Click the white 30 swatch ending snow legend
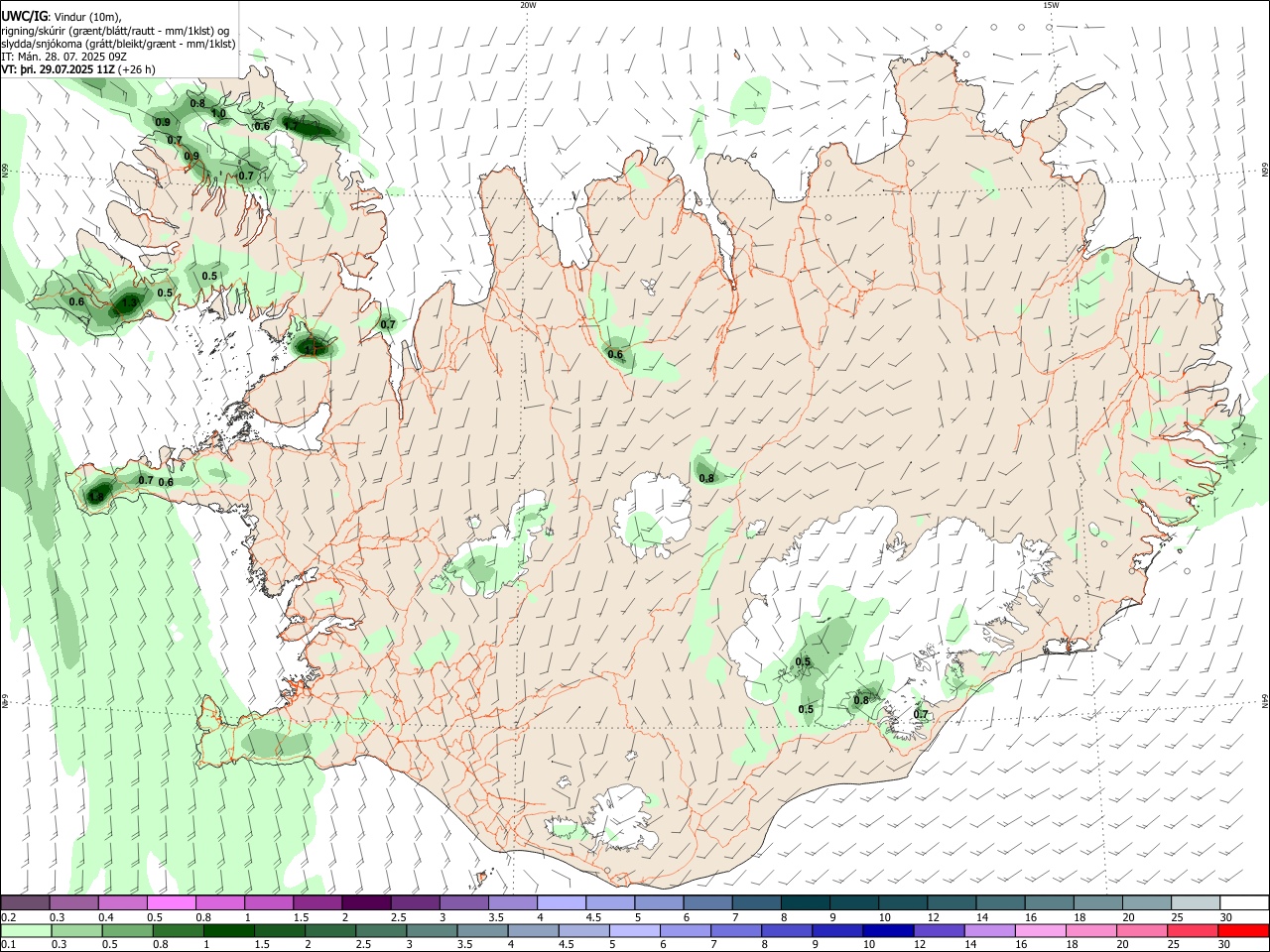 [x=1244, y=903]
